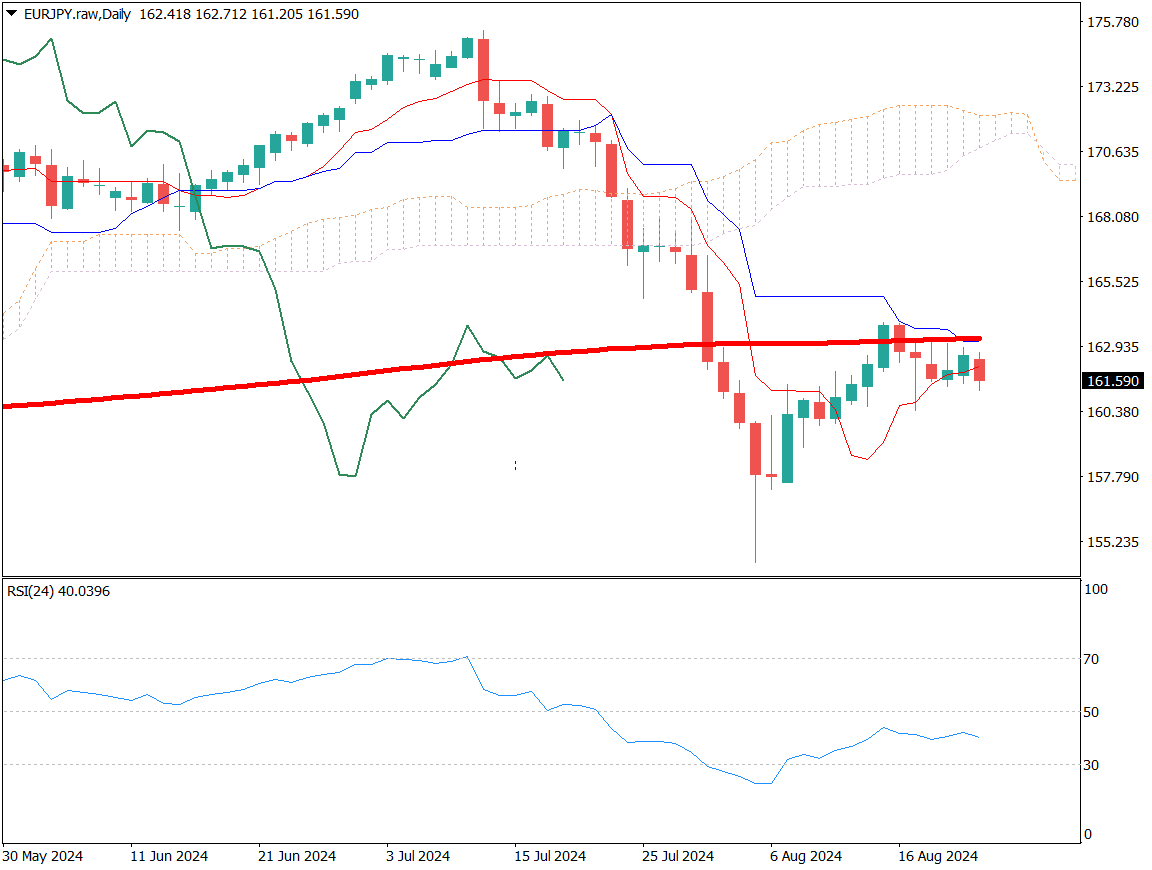The image size is (1152, 870).
Task: Select the 15 Jul 2024 date label
Action: pos(549,857)
